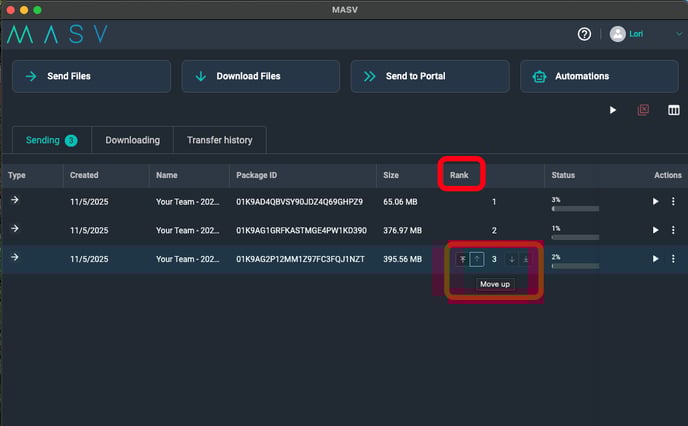The height and width of the screenshot is (426, 688).
Task: Click the Your Team name of the 376.97 MB row
Action: pyautogui.click(x=187, y=230)
